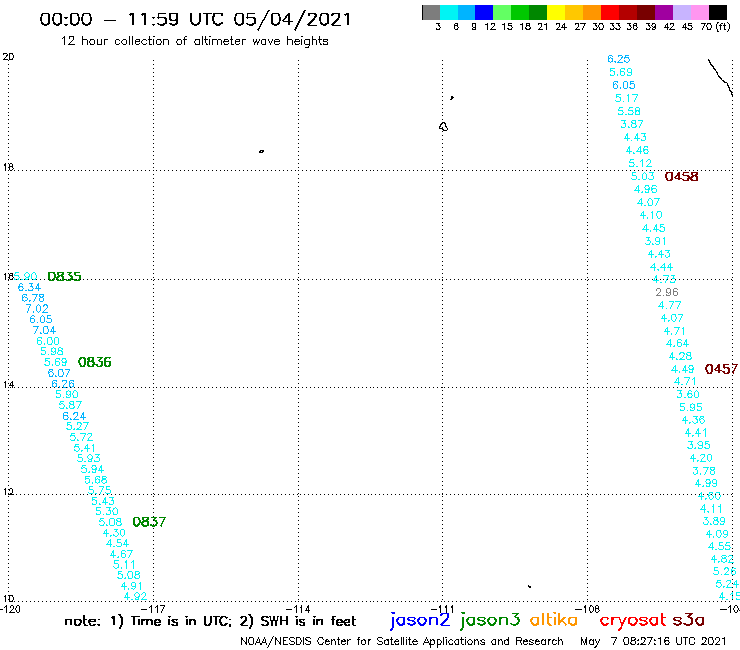Click the 3.78 wave height value
Viewport: 740px width, 650px height.
point(704,471)
